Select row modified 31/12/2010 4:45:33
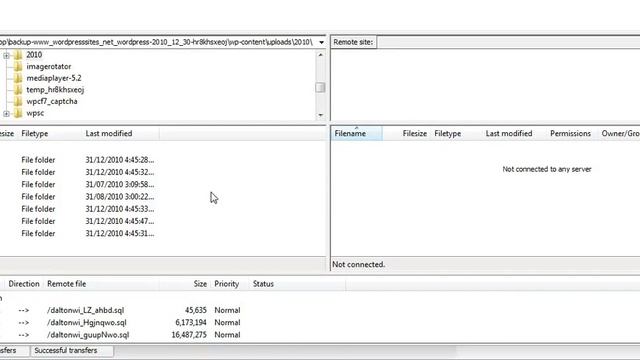The width and height of the screenshot is (640, 360). [120, 209]
